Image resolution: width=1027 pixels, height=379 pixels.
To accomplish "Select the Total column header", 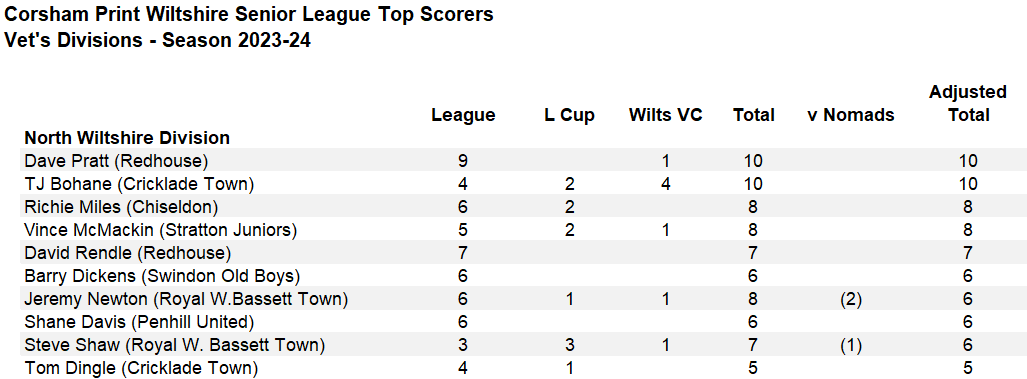I will [x=754, y=115].
